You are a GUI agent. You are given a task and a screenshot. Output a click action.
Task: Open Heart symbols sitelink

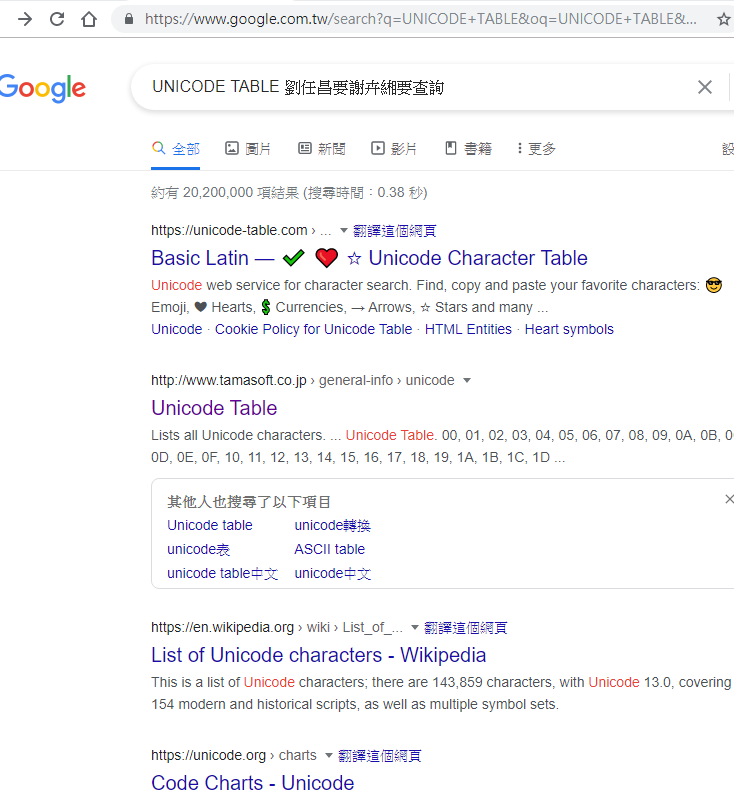coord(569,330)
